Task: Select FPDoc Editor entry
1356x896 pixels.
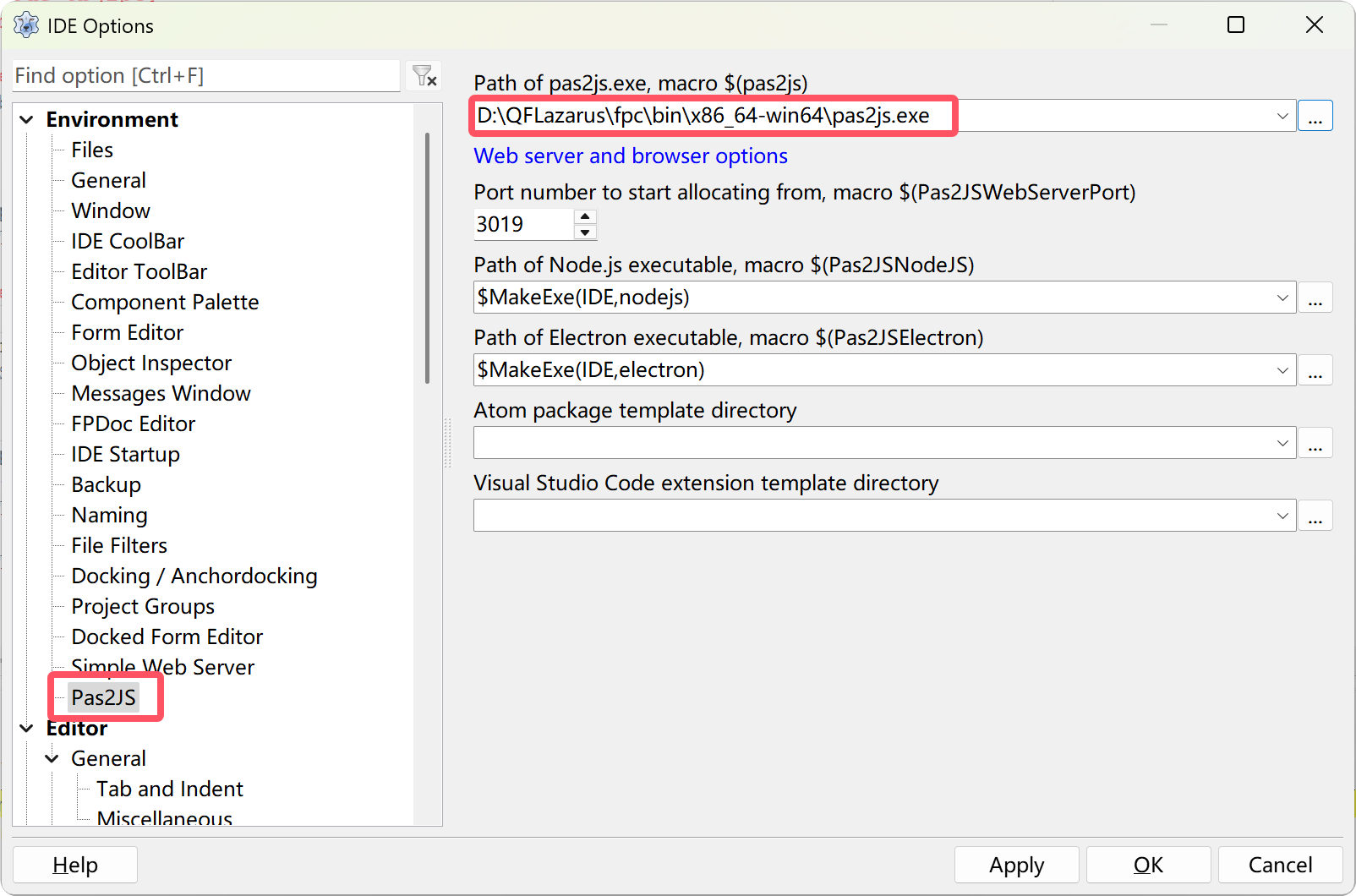Action: pyautogui.click(x=134, y=424)
